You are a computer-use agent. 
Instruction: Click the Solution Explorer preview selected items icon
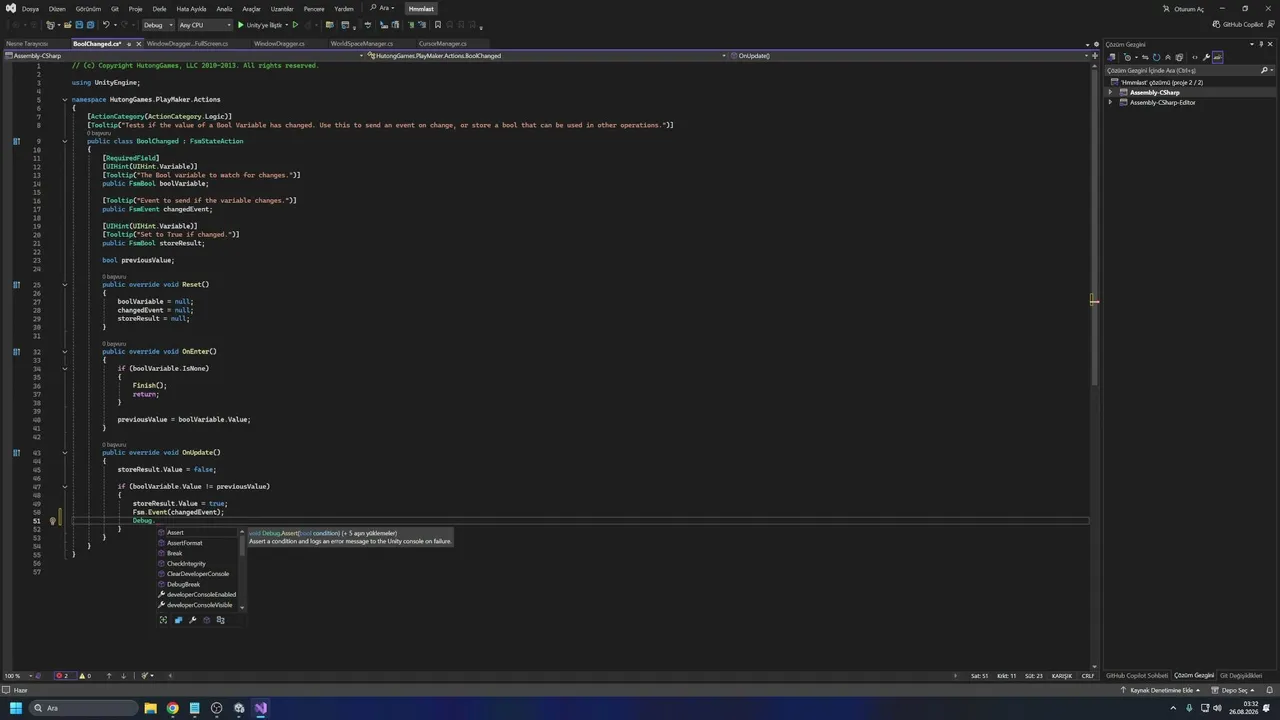(1218, 57)
